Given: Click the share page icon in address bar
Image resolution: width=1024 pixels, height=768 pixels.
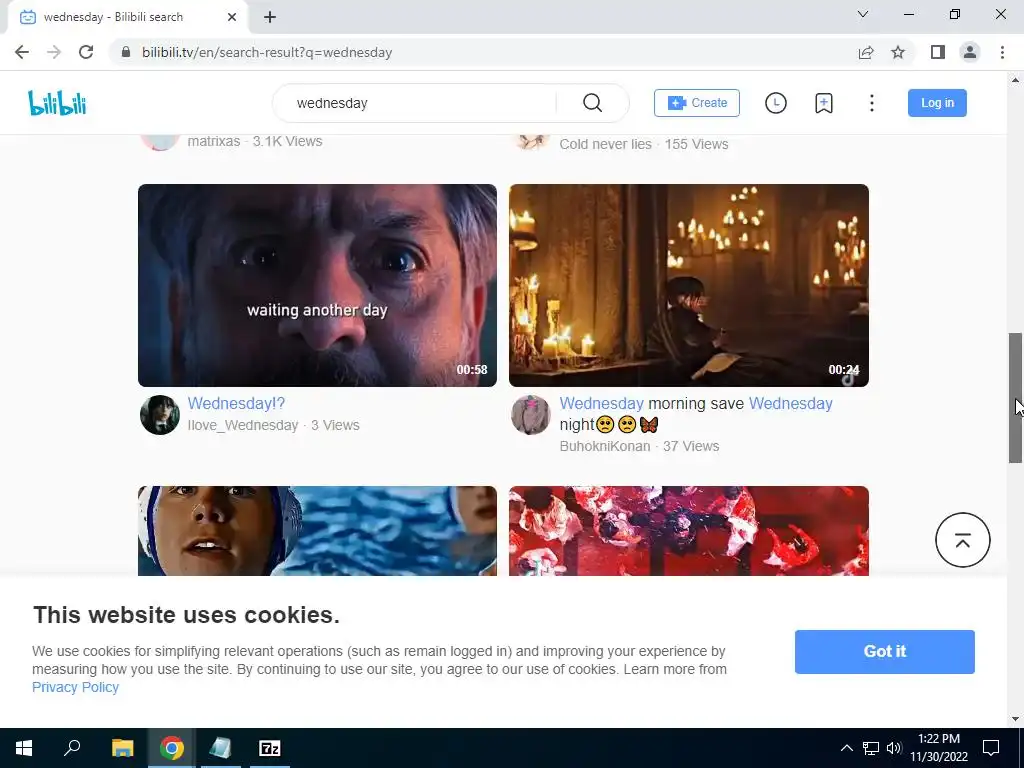Looking at the screenshot, I should coord(866,52).
